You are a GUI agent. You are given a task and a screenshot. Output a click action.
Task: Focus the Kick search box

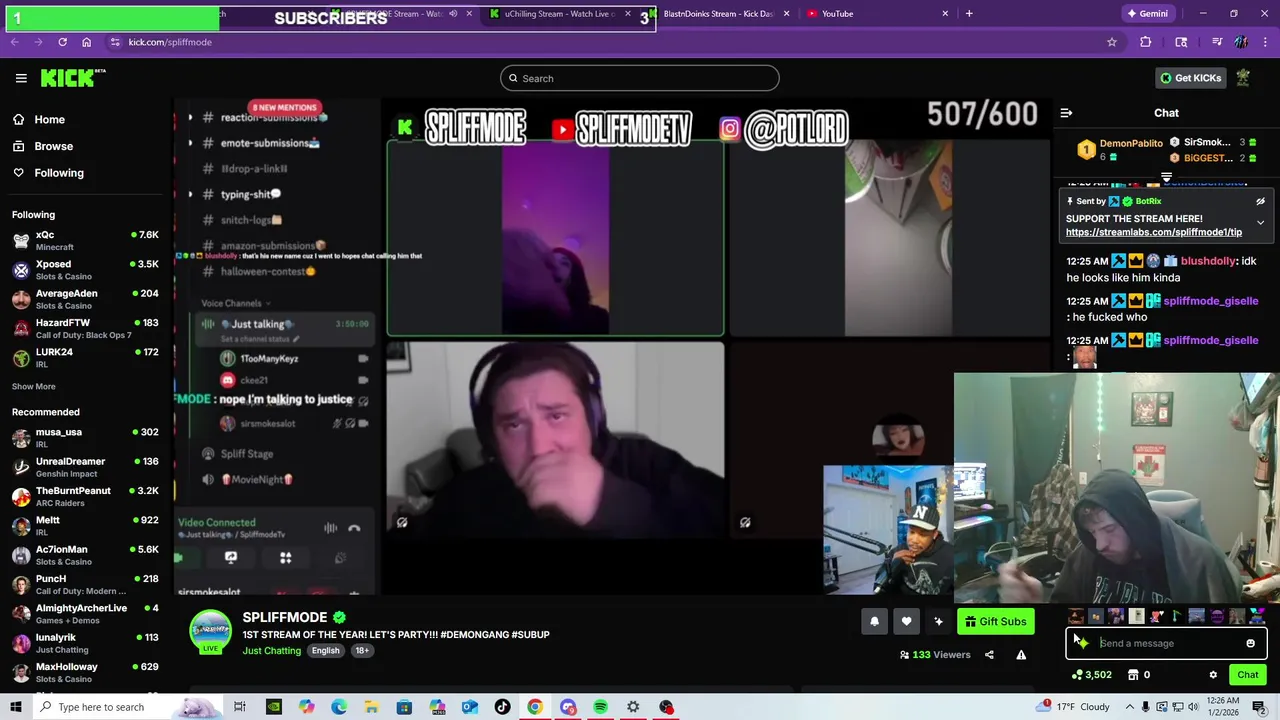[640, 78]
